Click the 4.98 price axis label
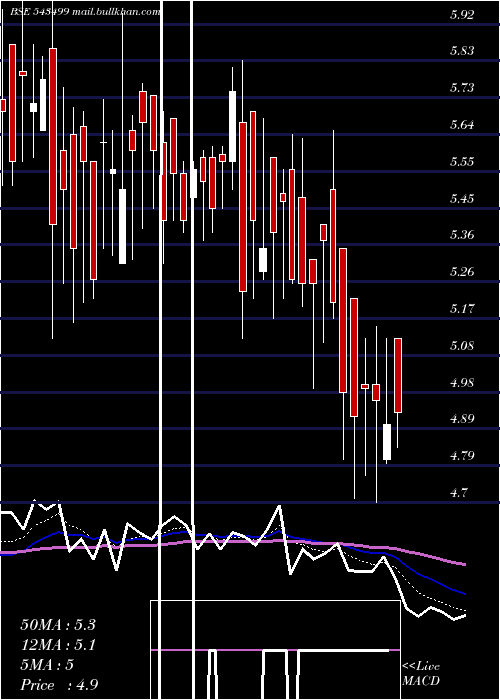The image size is (500, 700). pyautogui.click(x=462, y=383)
